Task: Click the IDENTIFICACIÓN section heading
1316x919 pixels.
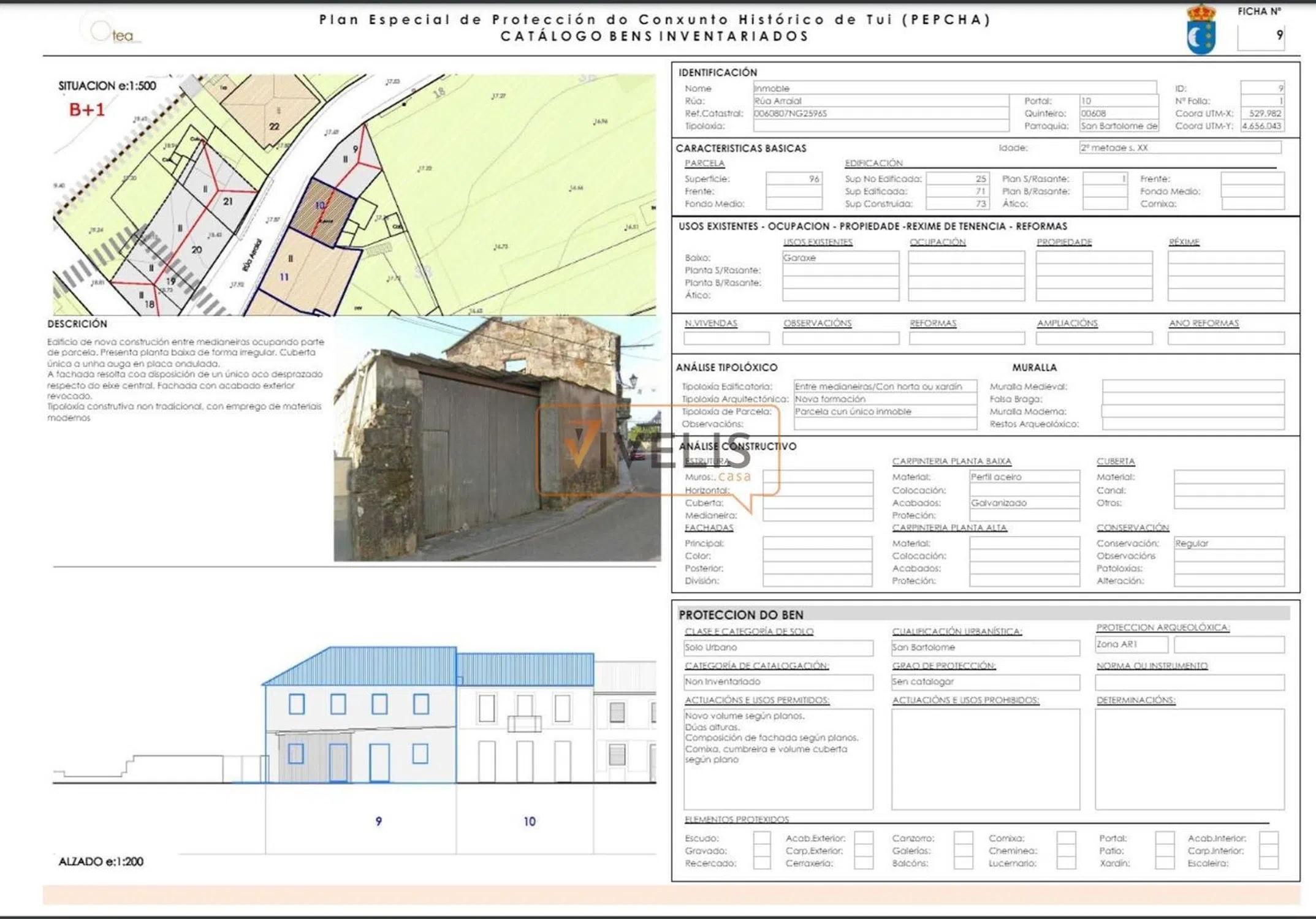Action: click(x=717, y=72)
